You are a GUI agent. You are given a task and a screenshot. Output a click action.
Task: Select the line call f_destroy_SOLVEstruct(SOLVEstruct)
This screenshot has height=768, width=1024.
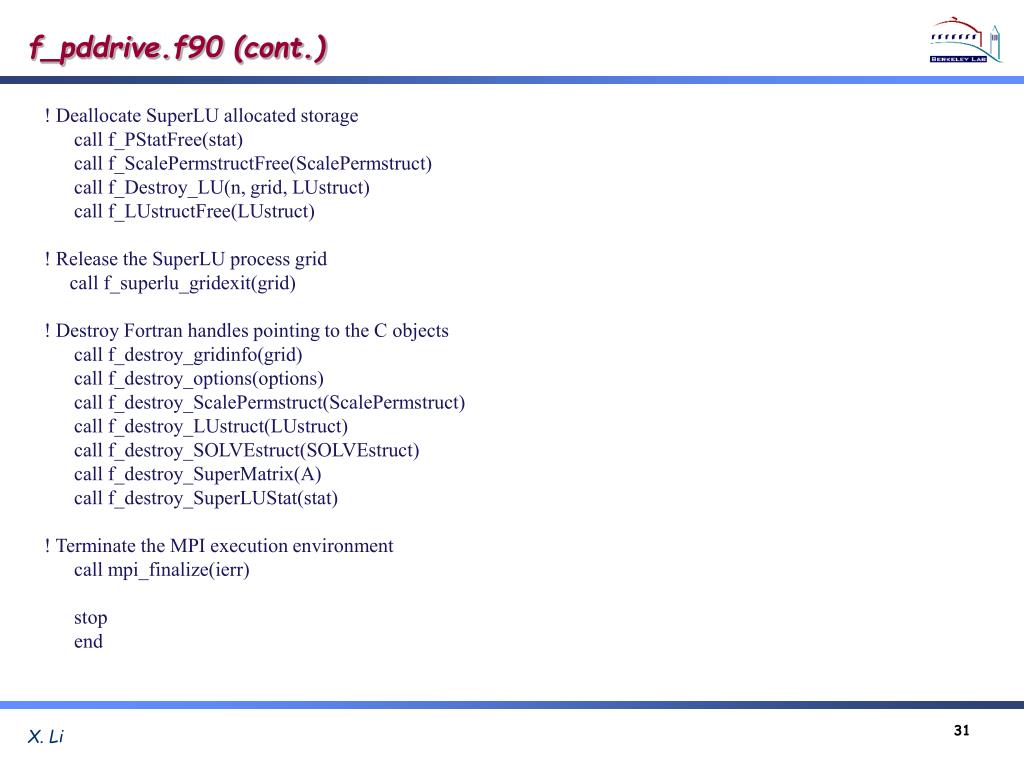(x=247, y=451)
